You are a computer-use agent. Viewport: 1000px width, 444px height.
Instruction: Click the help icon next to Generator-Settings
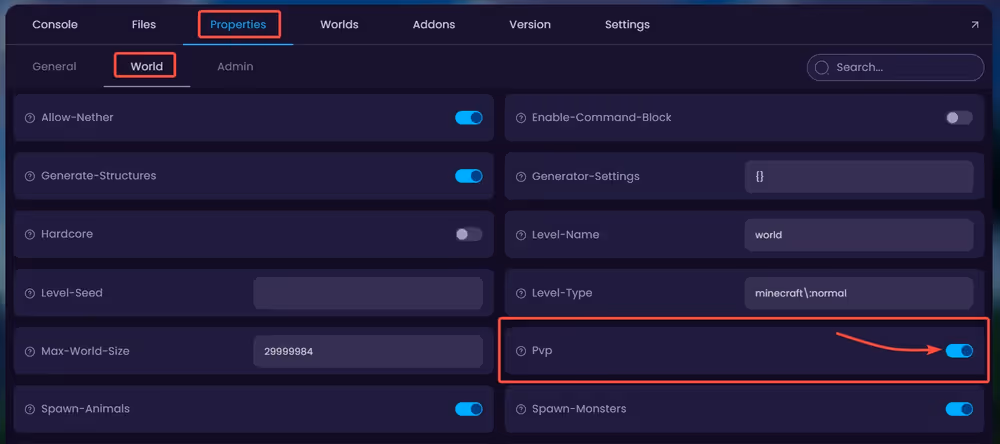click(x=521, y=177)
